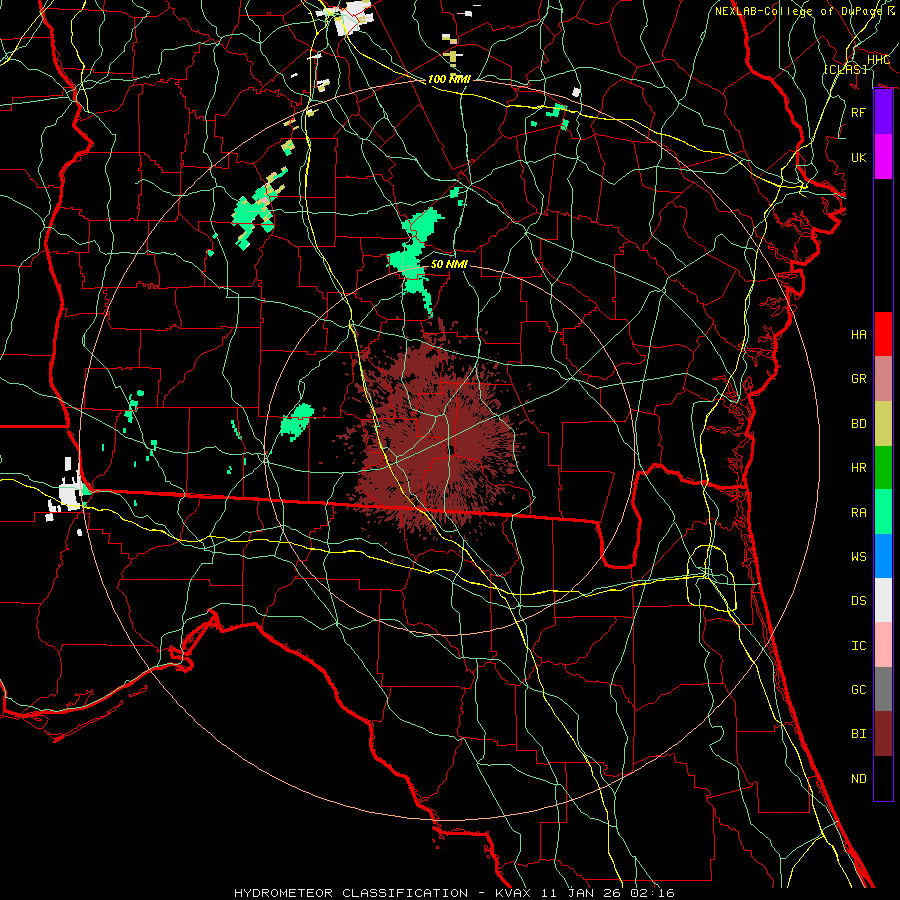
Task: Select the WS legend label
Action: click(859, 557)
